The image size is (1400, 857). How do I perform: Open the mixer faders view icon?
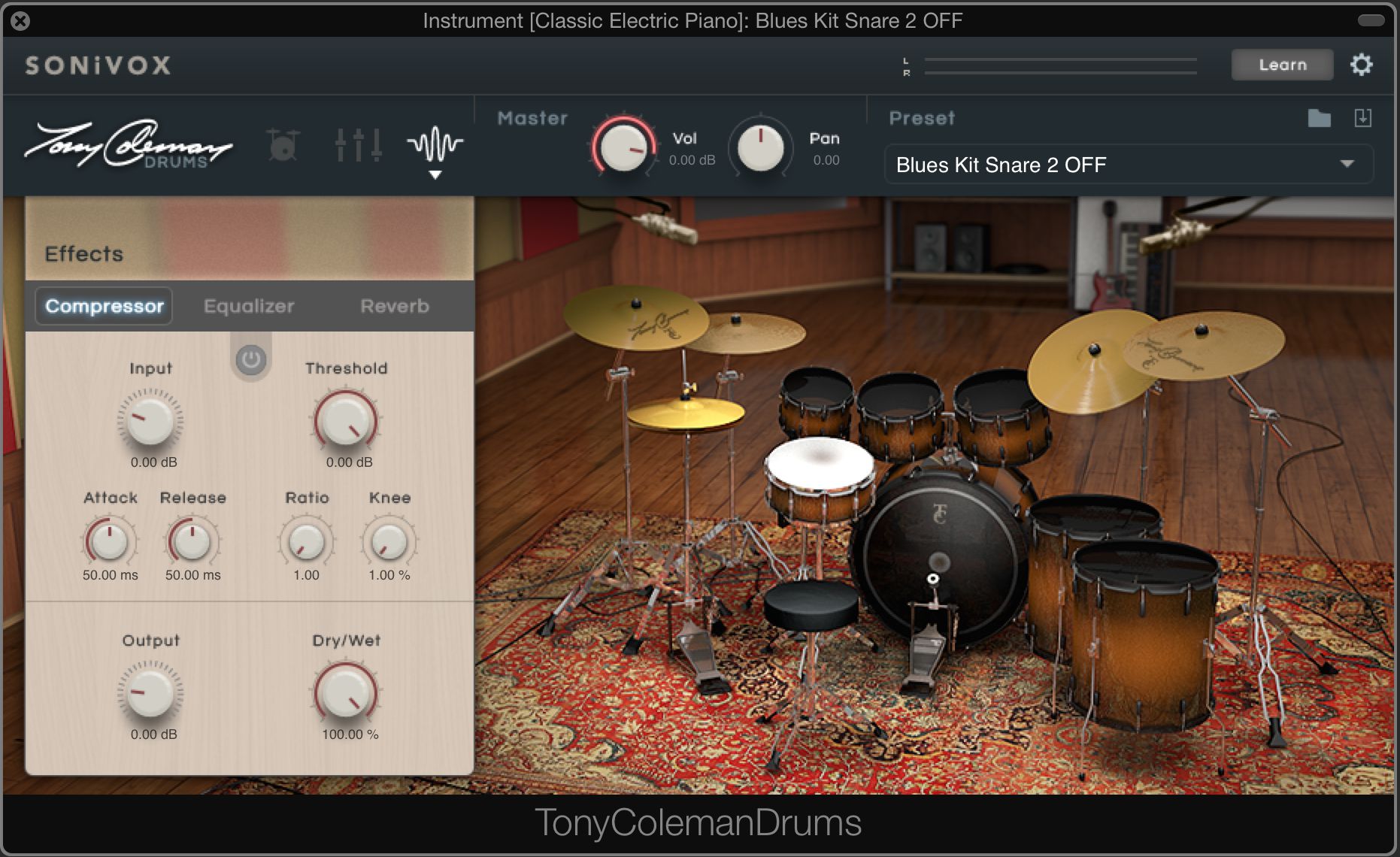pos(358,144)
